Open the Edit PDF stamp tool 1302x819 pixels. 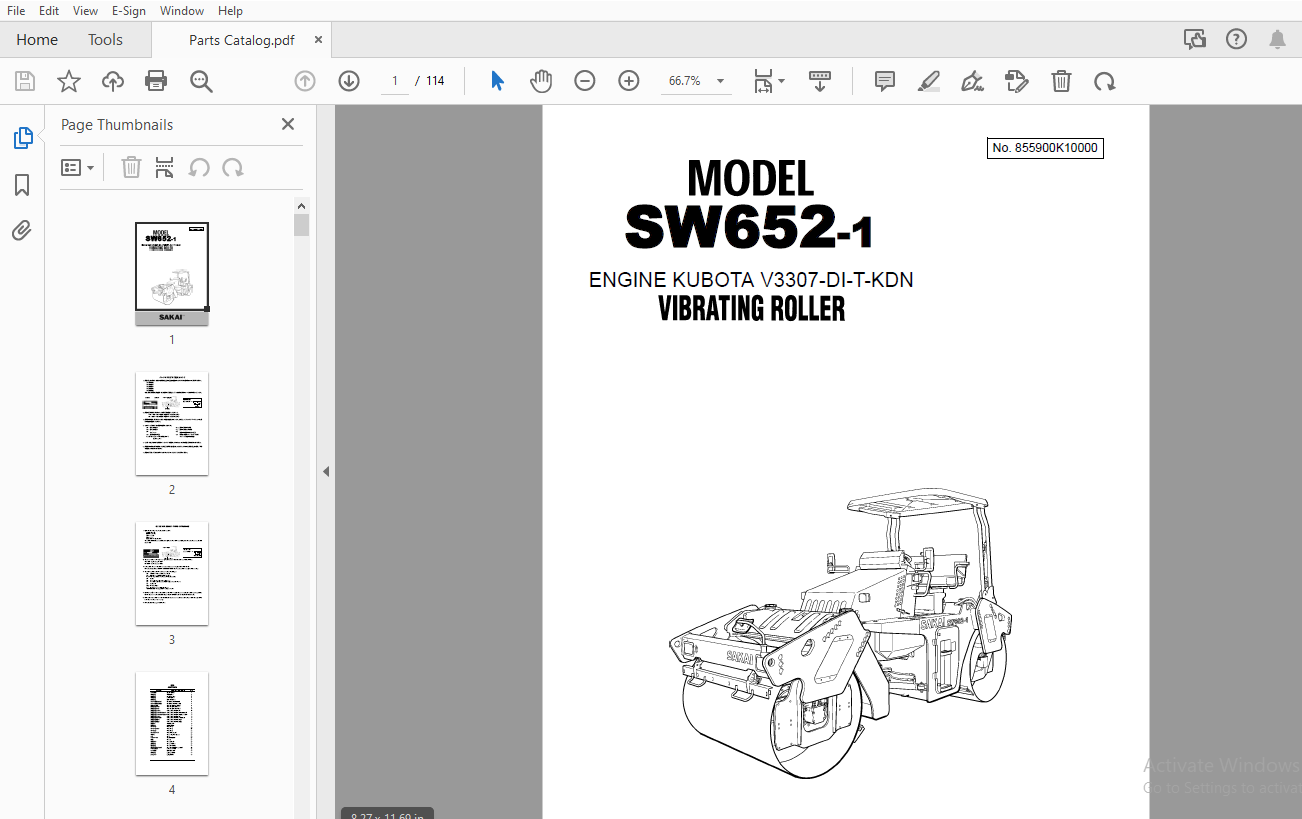(x=1017, y=81)
